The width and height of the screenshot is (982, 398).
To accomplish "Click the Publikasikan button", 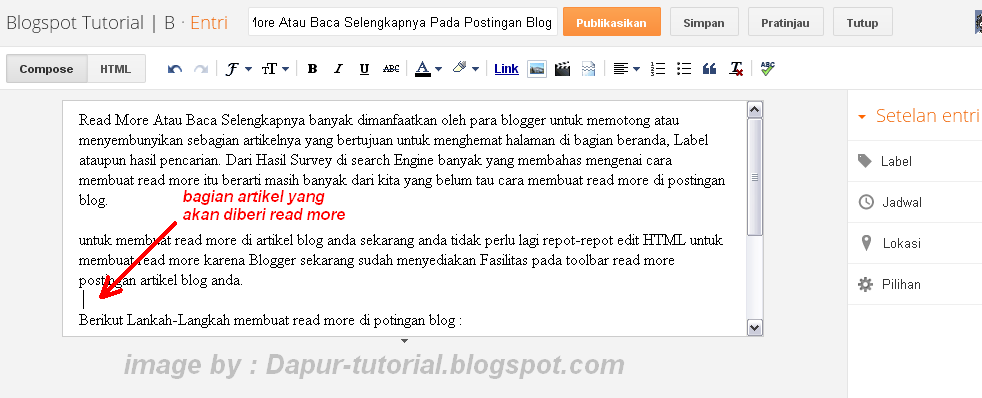I will point(612,23).
